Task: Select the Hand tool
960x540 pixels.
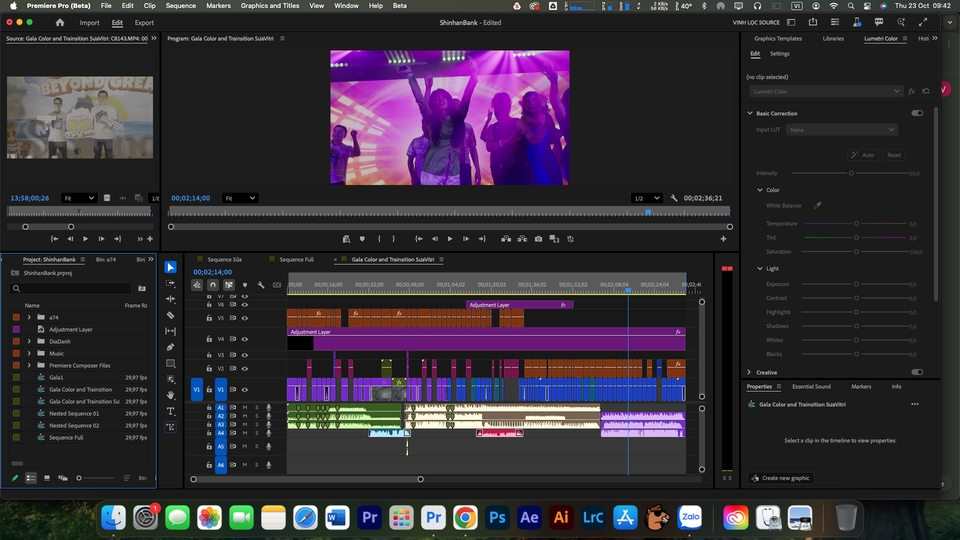Action: 171,395
